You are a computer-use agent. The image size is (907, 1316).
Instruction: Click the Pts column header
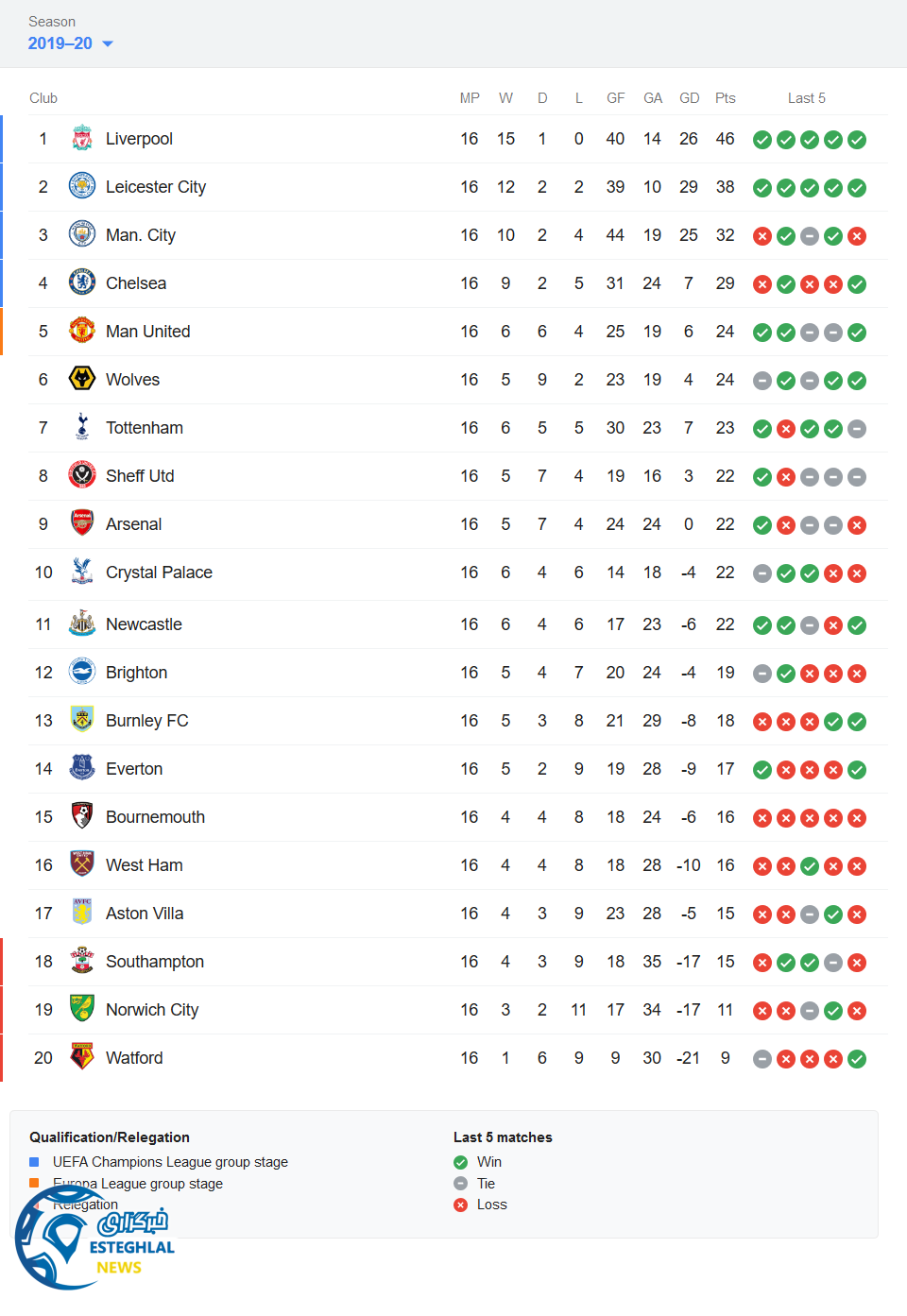coord(725,98)
